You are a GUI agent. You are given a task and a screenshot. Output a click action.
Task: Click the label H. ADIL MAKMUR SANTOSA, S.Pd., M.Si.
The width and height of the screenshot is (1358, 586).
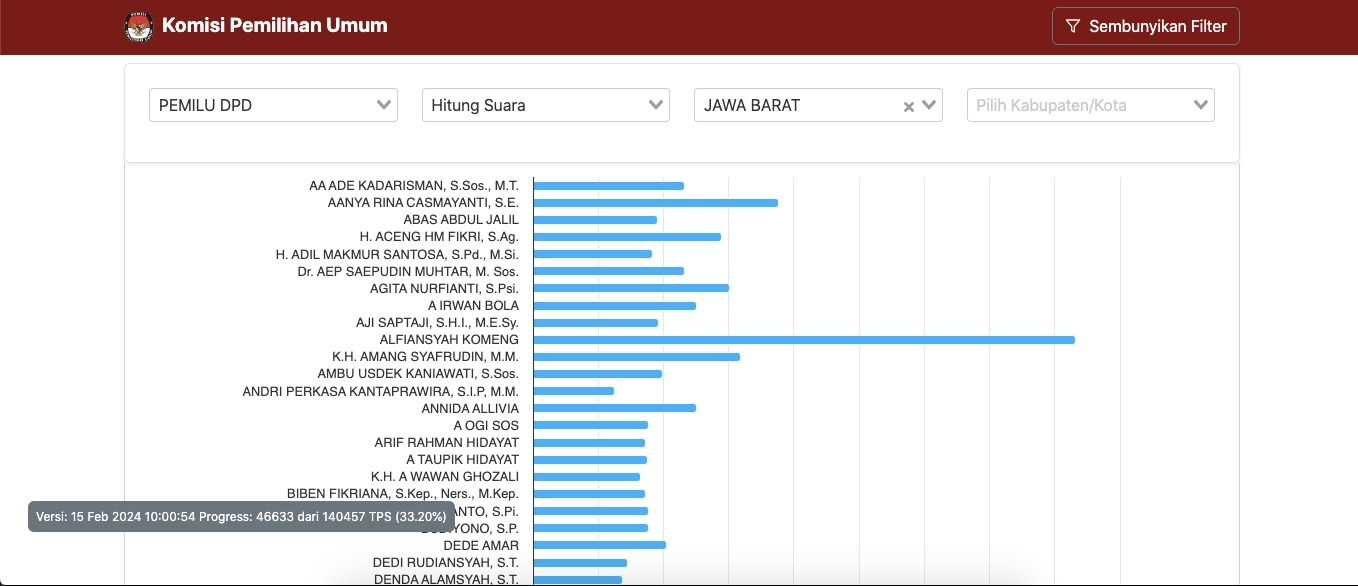pyautogui.click(x=397, y=254)
